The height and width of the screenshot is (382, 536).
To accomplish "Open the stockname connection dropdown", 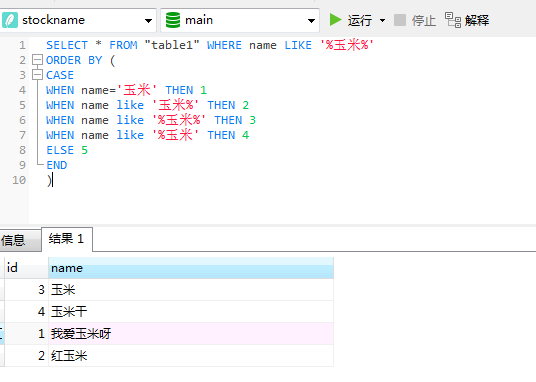I will coord(148,21).
